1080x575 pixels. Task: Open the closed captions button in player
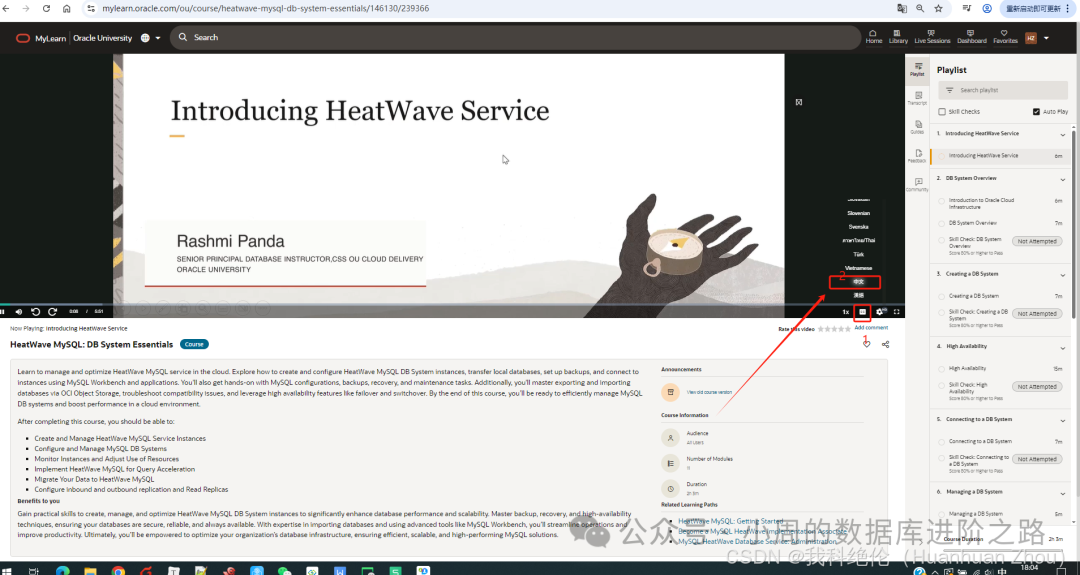tap(862, 312)
